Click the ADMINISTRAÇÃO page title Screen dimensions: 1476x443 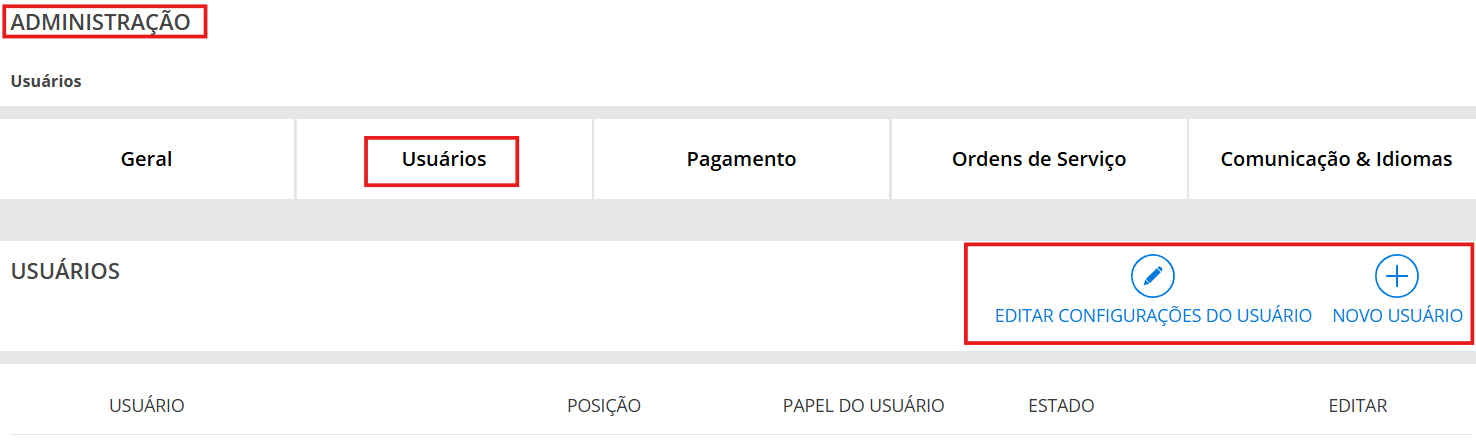[101, 22]
